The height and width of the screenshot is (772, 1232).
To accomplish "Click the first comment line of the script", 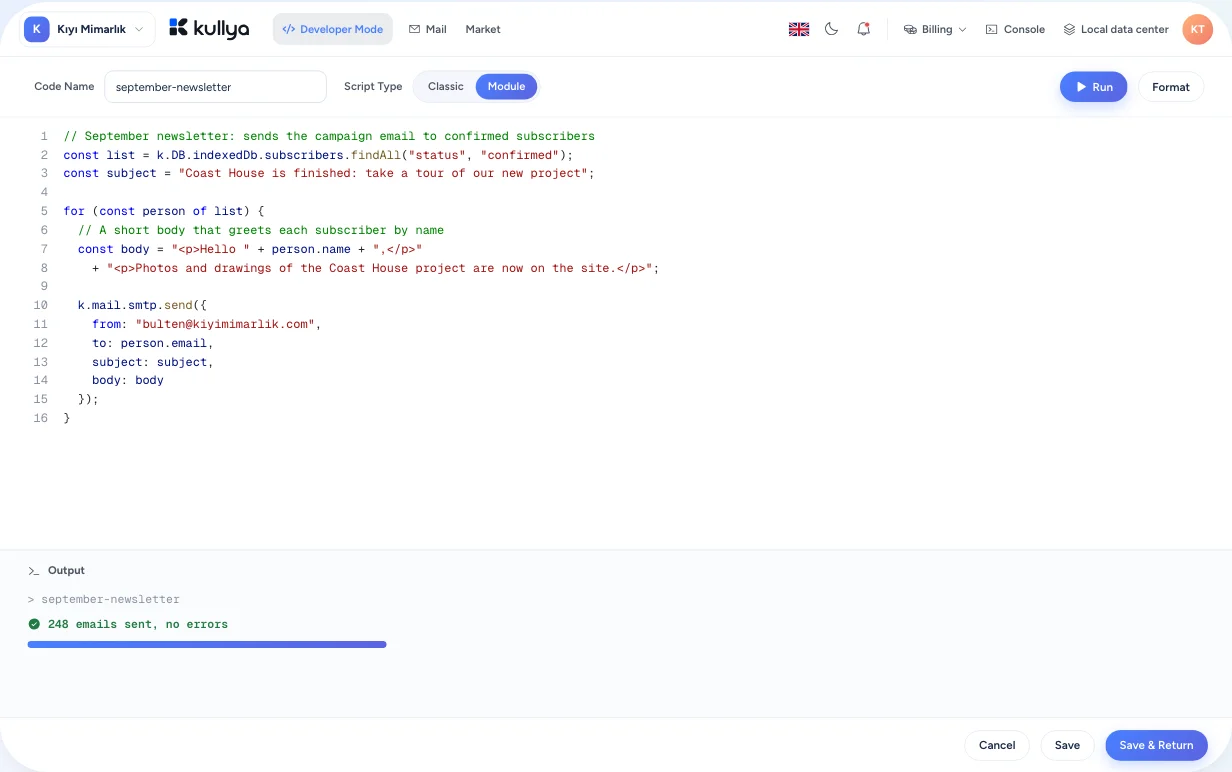I will [329, 136].
